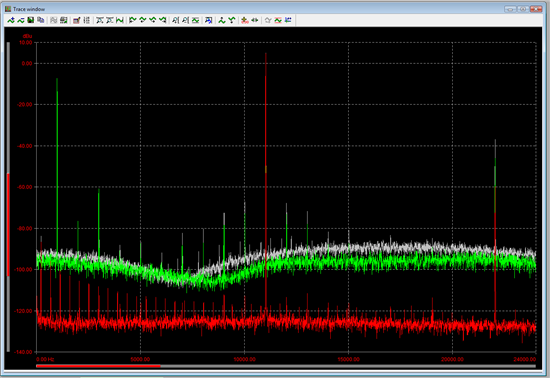Viewport: 550px width, 378px height.
Task: Open trace properties with the pencil icon
Action: (76, 20)
